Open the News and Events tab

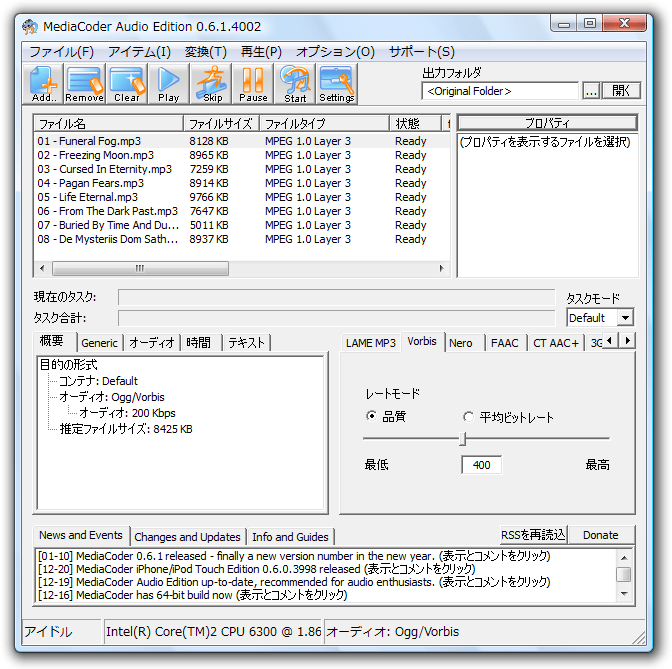[x=81, y=535]
